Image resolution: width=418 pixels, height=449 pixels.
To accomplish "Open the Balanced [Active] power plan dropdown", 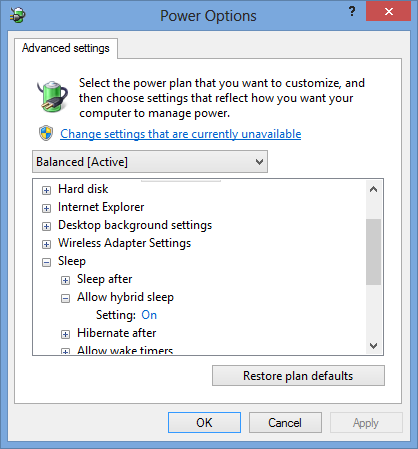I will coord(150,162).
